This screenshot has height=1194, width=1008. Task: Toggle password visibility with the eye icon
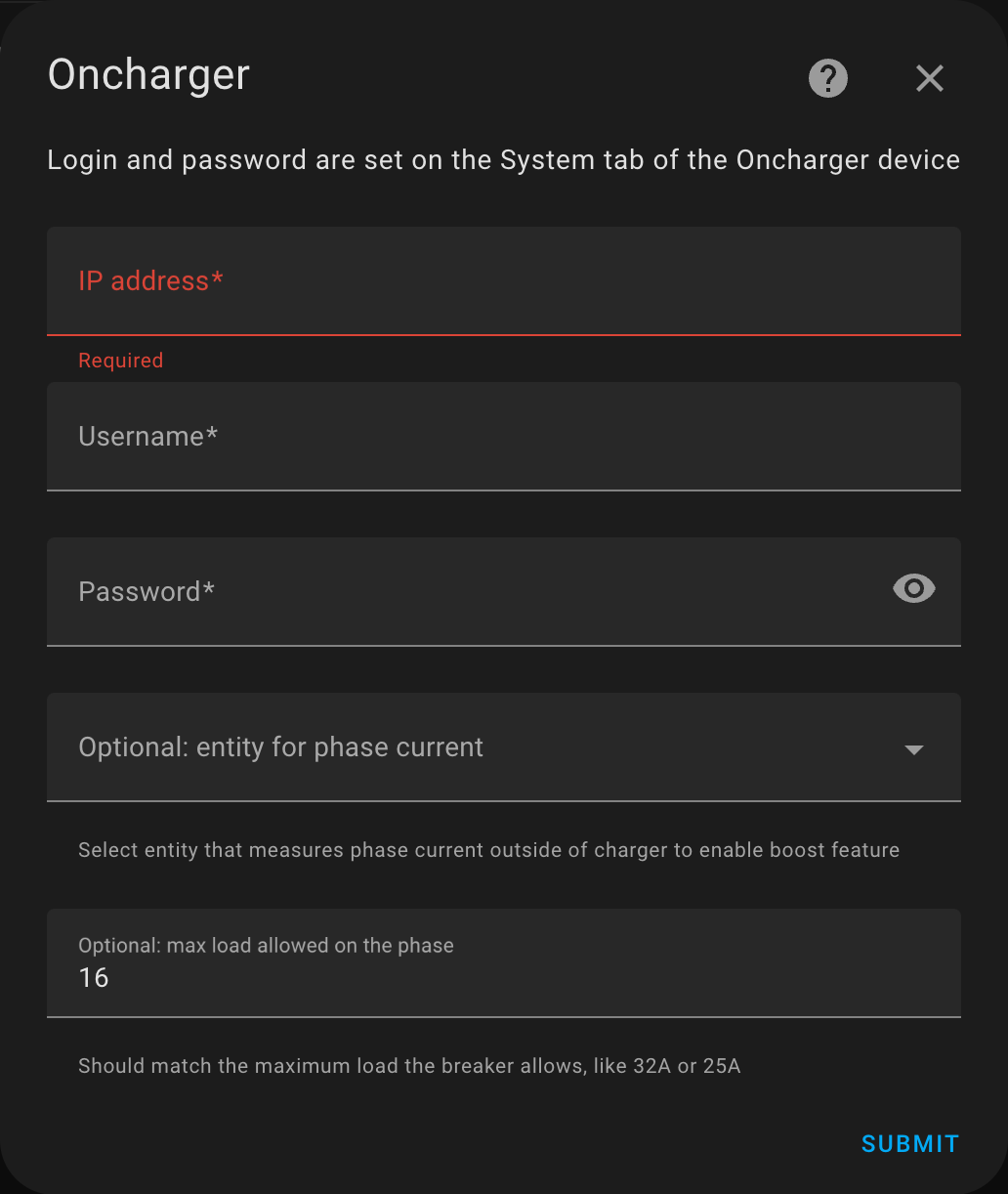913,588
